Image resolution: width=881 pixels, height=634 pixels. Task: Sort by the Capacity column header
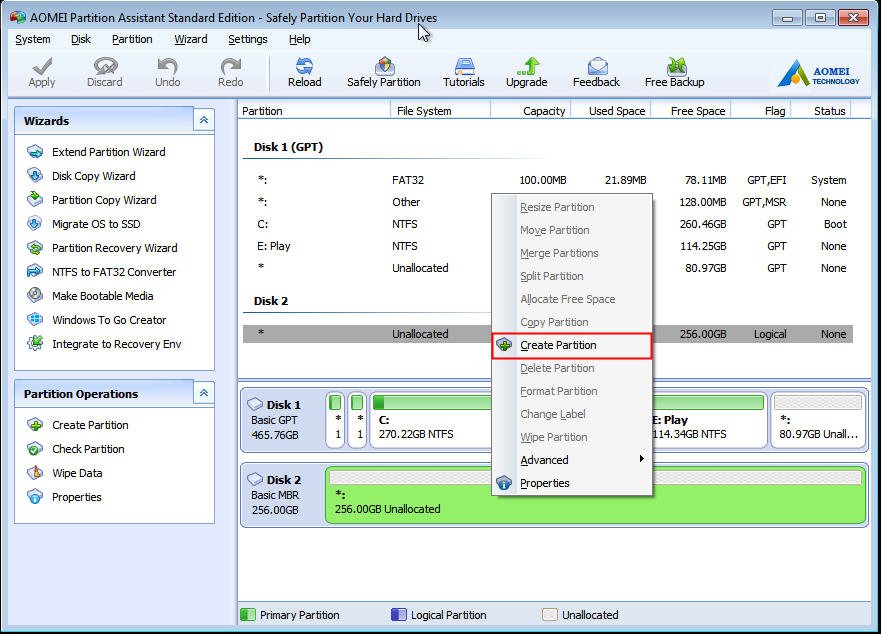tap(532, 111)
